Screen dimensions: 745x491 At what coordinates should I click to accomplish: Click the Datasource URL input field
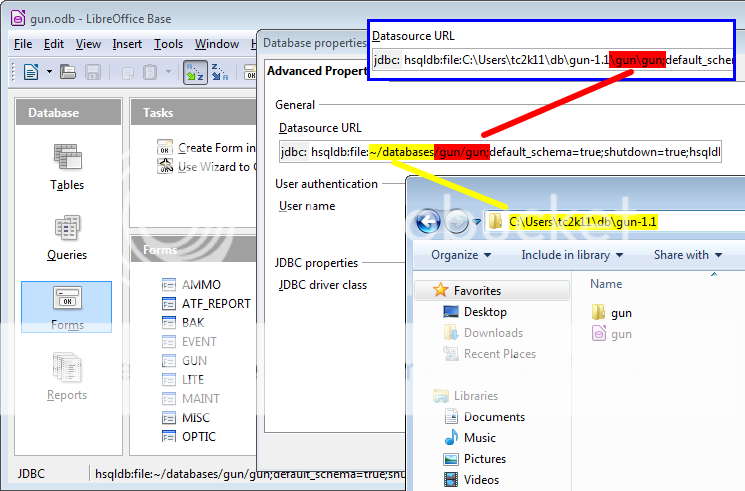coord(500,153)
